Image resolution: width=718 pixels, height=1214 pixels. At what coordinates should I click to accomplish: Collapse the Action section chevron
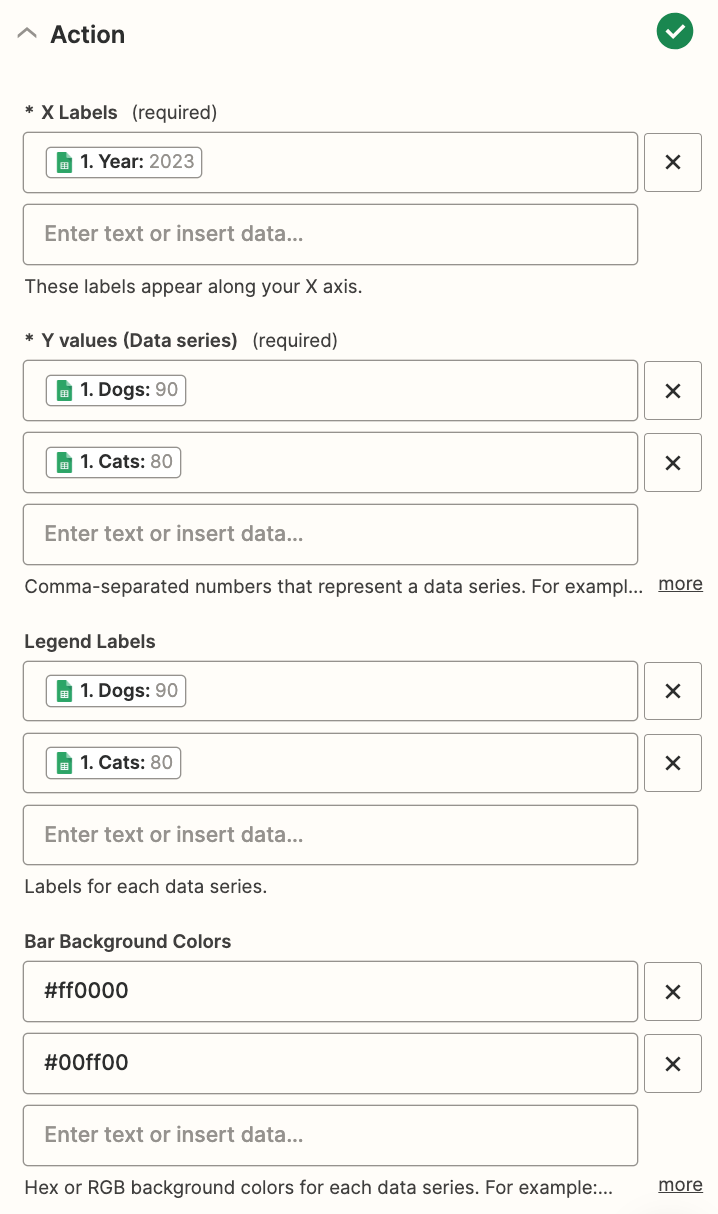tap(28, 34)
